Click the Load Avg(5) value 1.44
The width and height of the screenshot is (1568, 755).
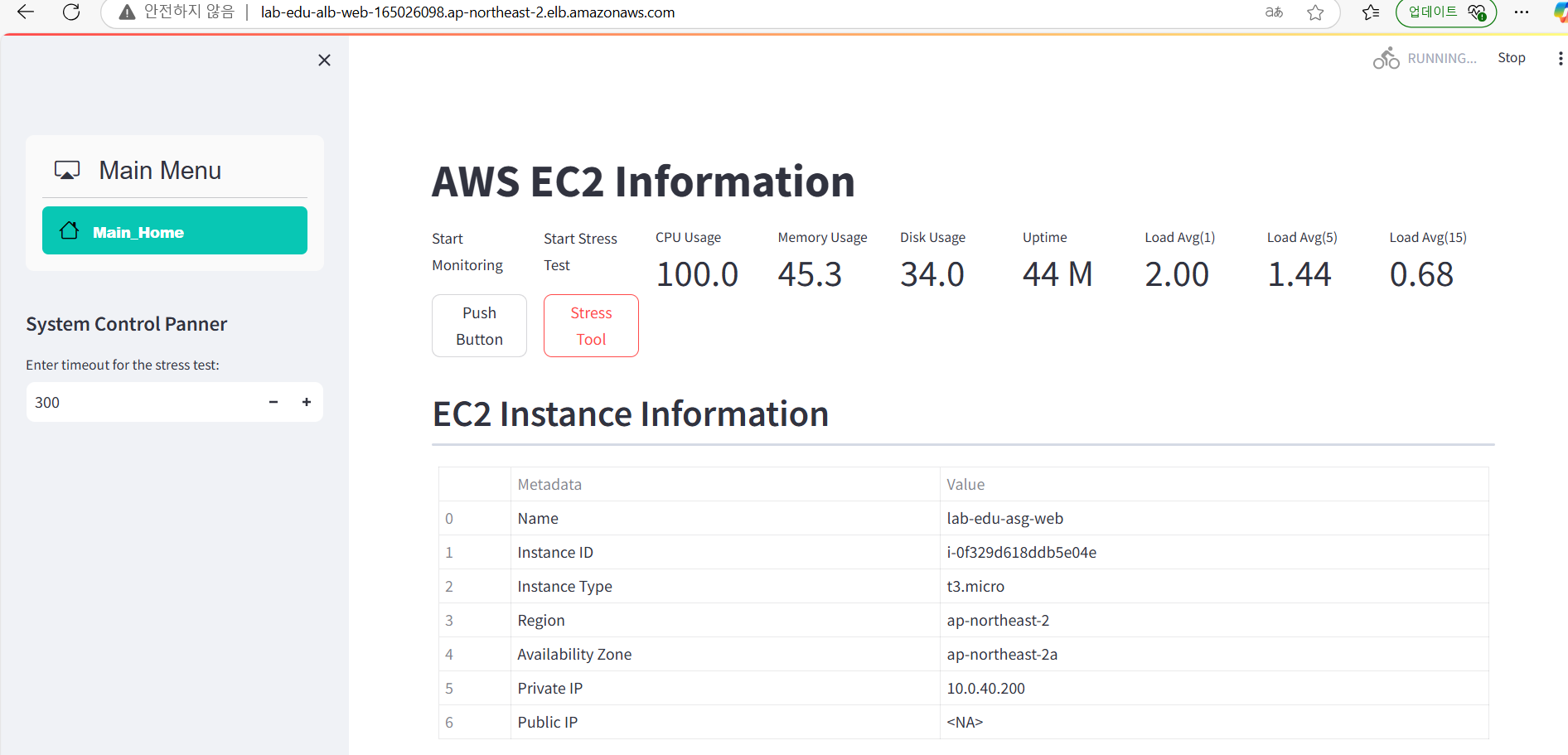click(1299, 274)
